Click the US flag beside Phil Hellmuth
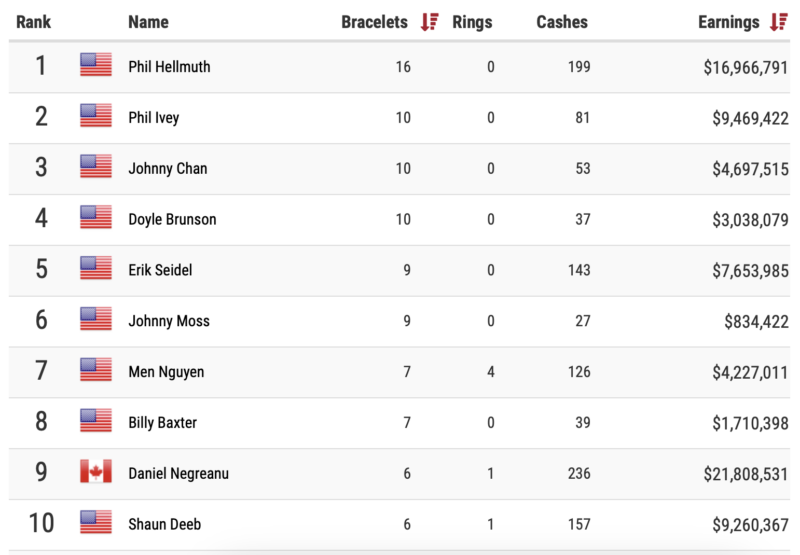The image size is (800, 555). pos(96,66)
